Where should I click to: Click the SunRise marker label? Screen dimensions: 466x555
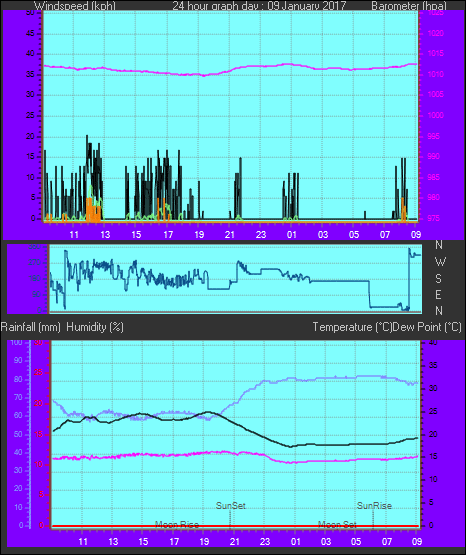pyautogui.click(x=374, y=505)
